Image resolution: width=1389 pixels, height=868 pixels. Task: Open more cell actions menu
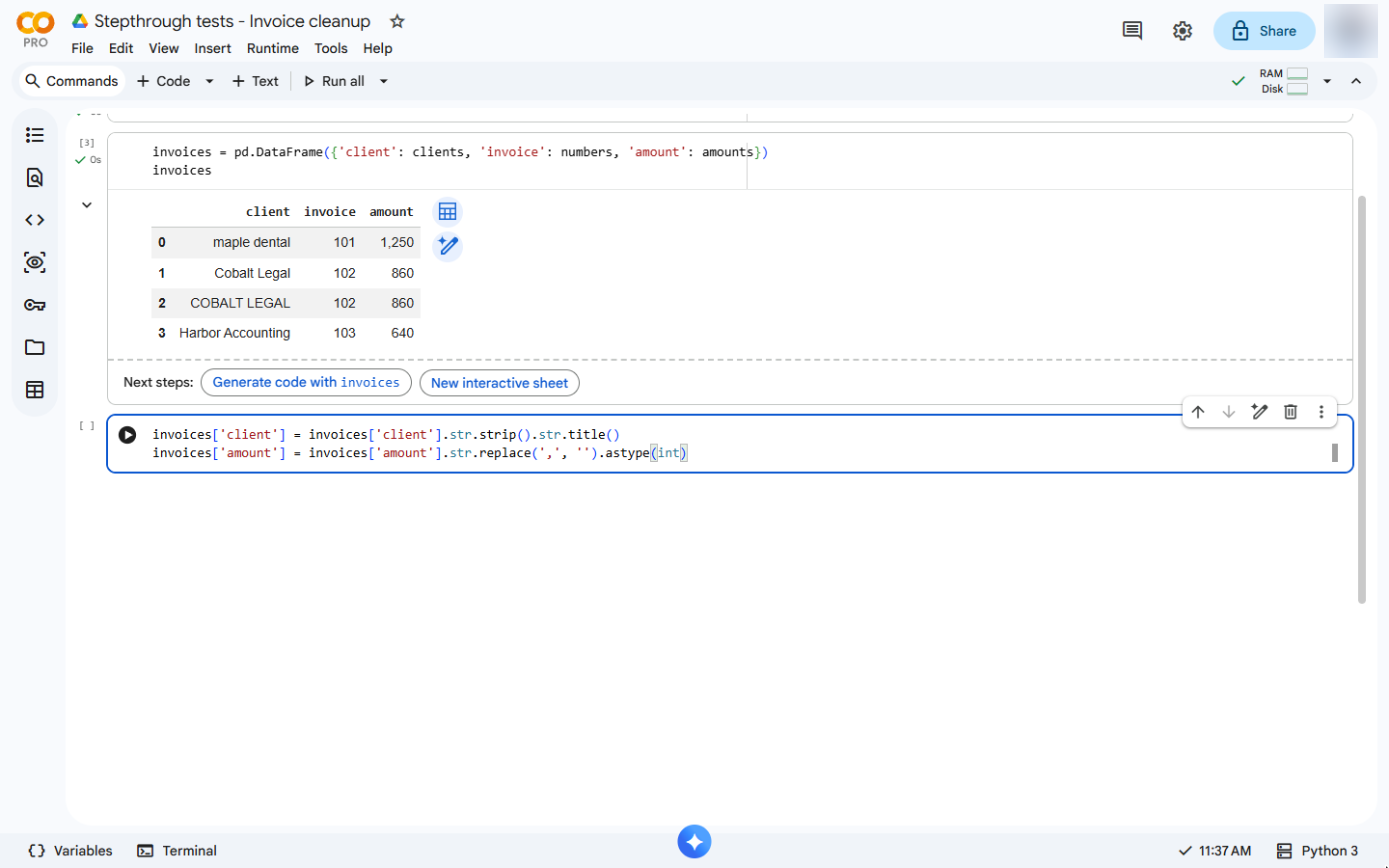[1322, 412]
